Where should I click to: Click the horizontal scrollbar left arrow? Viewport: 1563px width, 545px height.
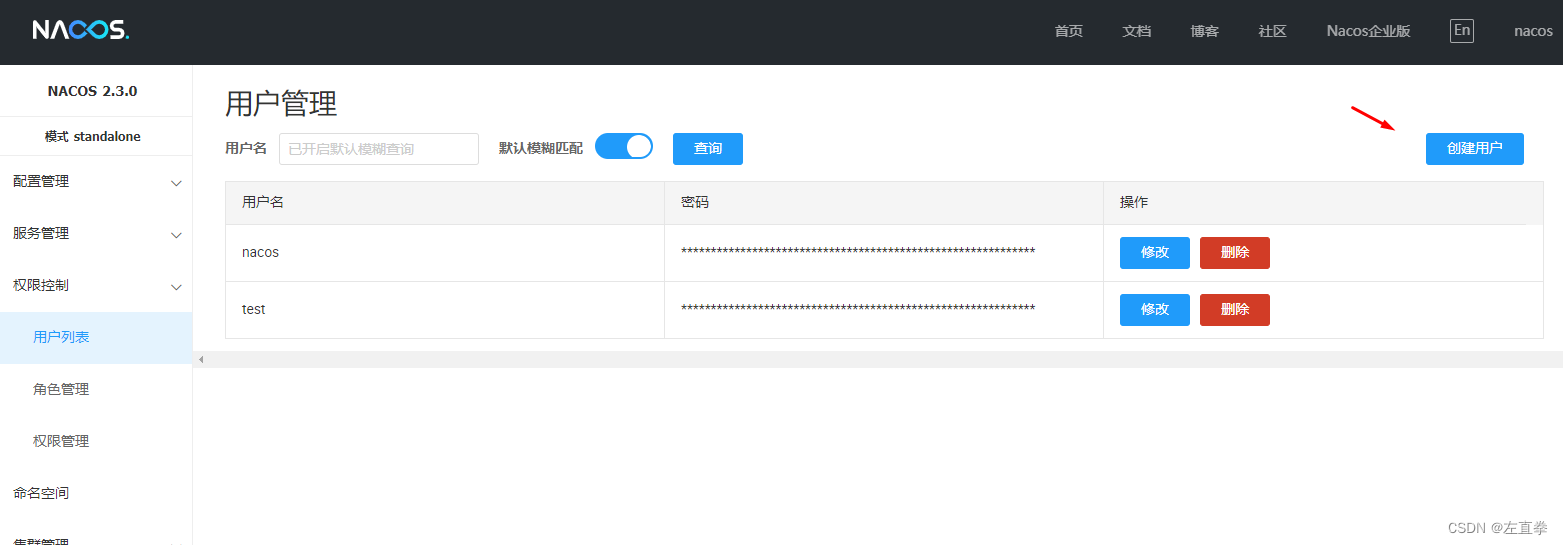[x=200, y=359]
